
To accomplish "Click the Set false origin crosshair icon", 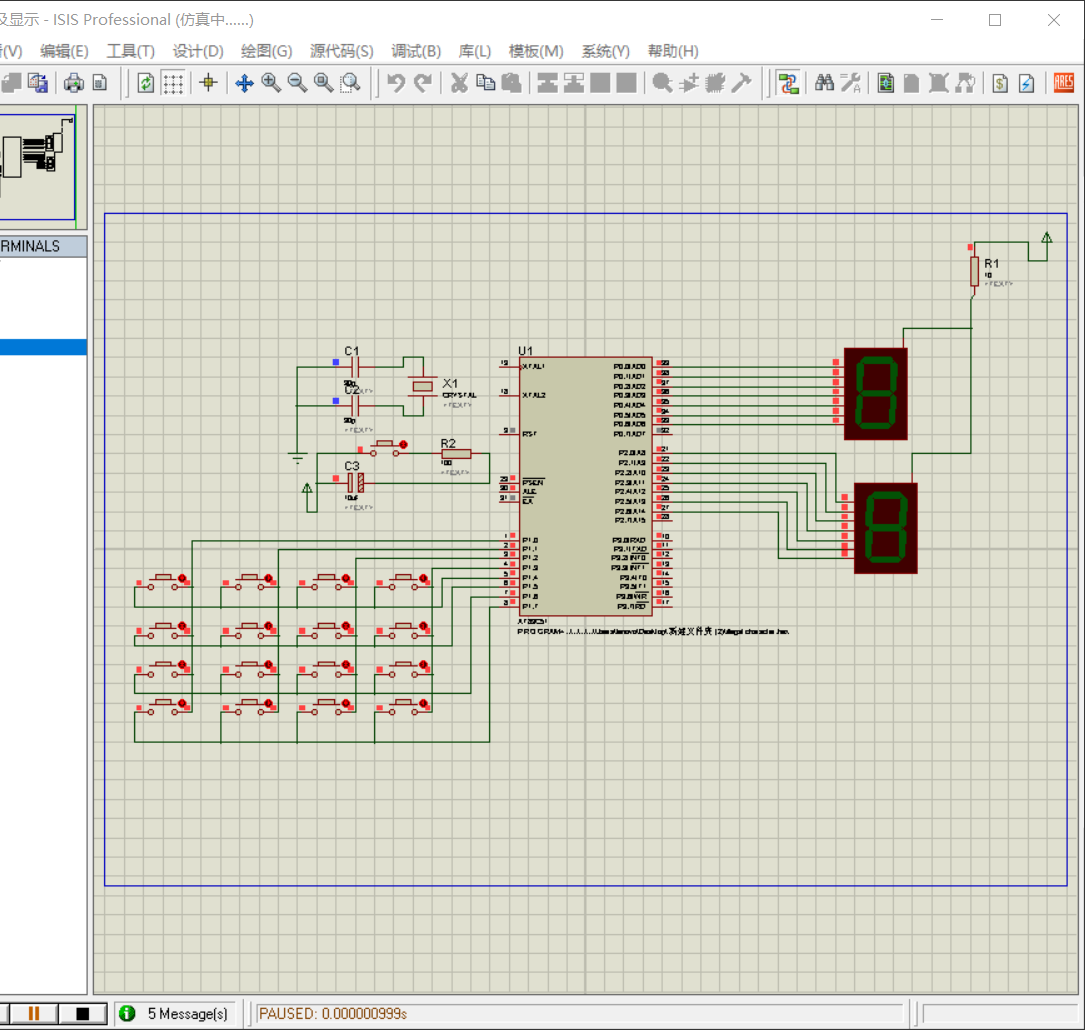I will click(x=208, y=83).
